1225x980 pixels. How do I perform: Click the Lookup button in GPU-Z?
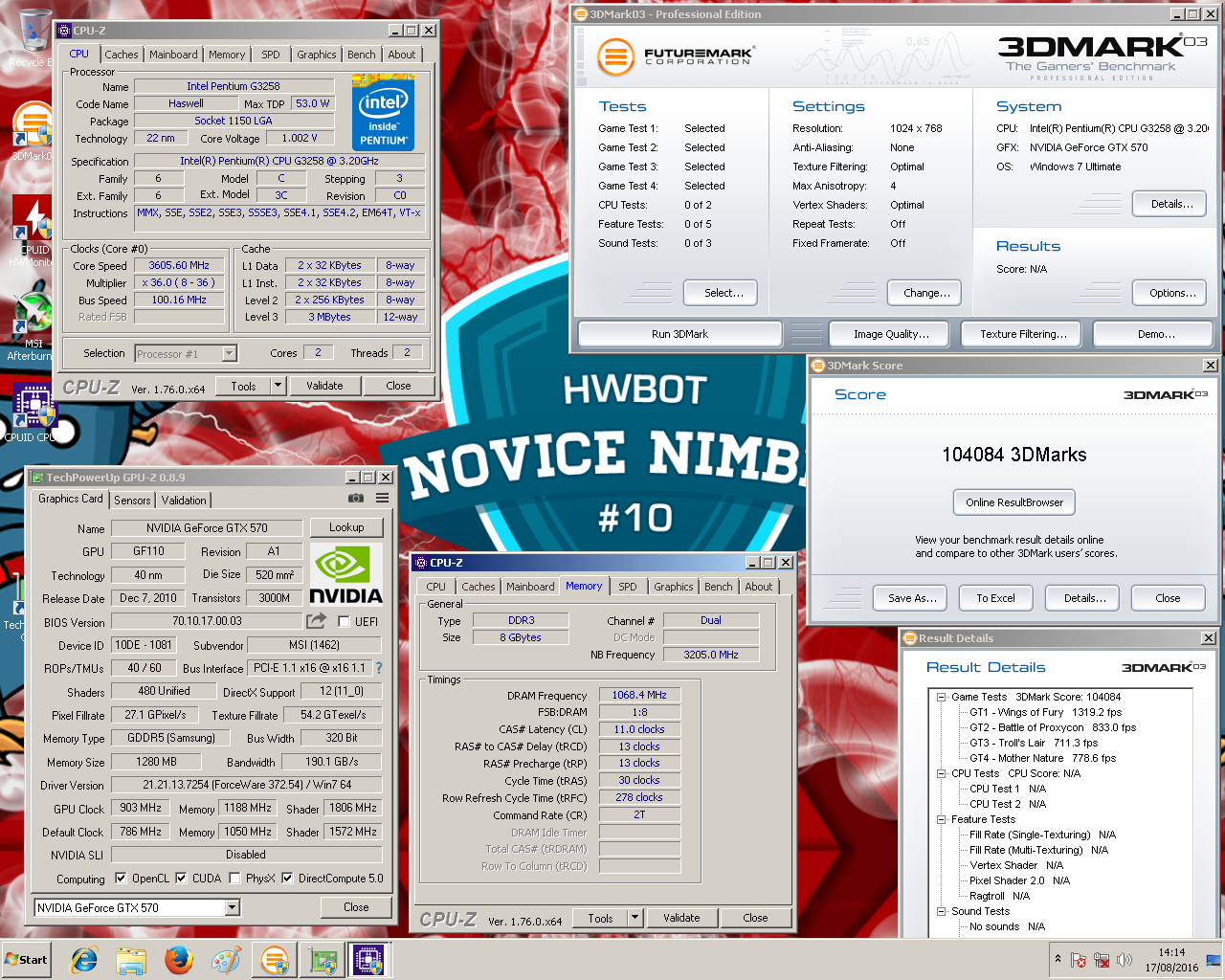346,527
